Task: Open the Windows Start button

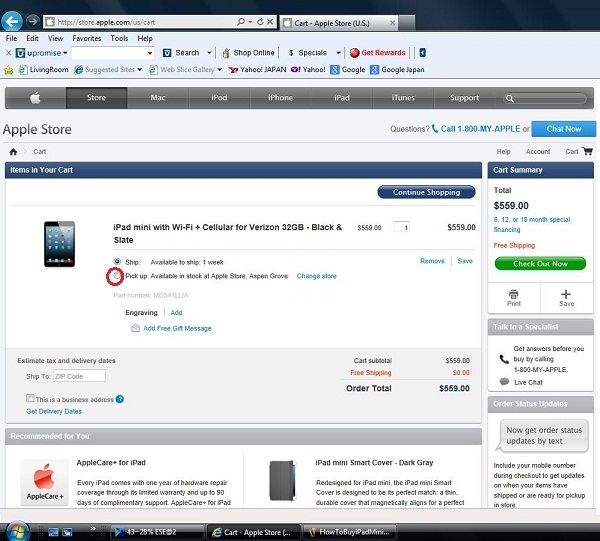Action: coord(17,532)
